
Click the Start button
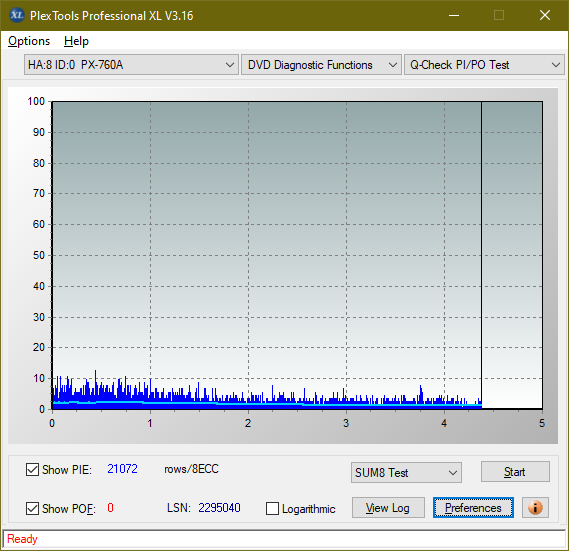click(x=515, y=472)
